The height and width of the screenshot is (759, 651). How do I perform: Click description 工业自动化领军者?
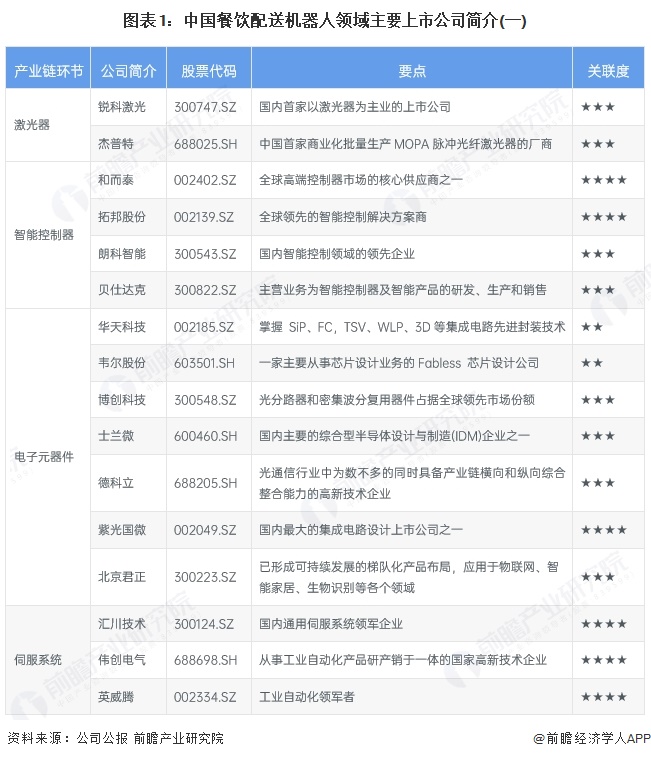pyautogui.click(x=307, y=697)
